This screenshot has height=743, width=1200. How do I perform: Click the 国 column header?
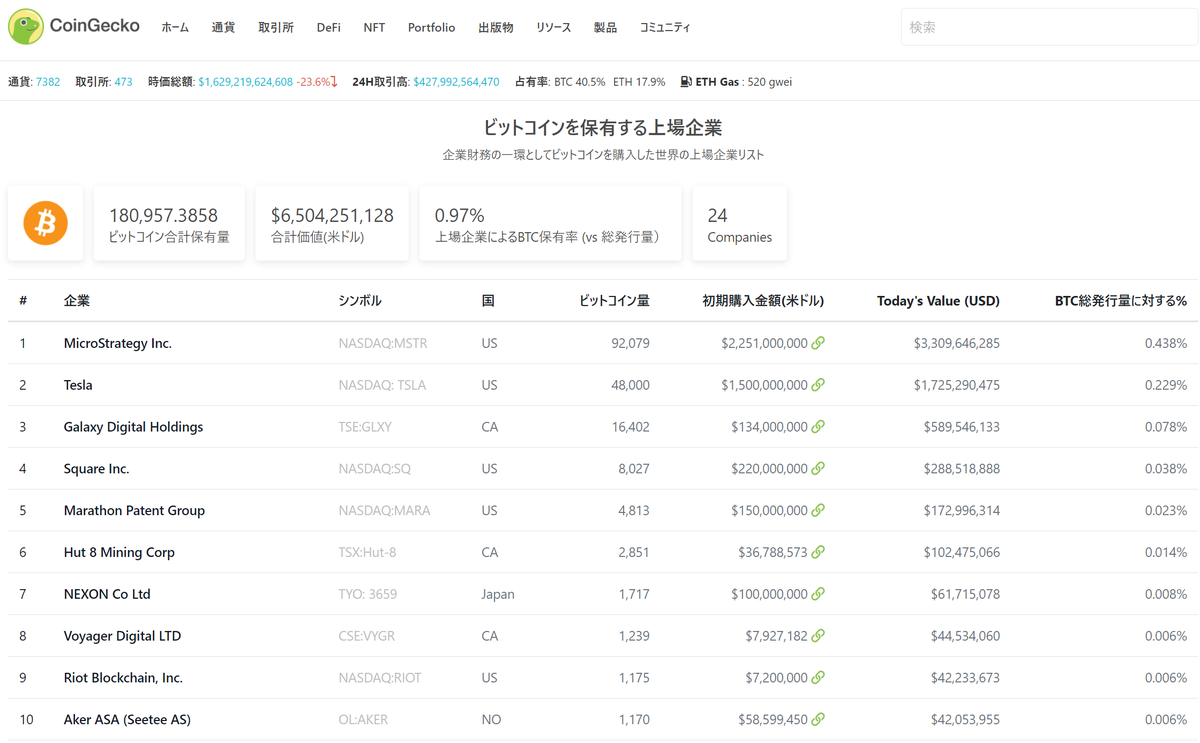pyautogui.click(x=488, y=301)
